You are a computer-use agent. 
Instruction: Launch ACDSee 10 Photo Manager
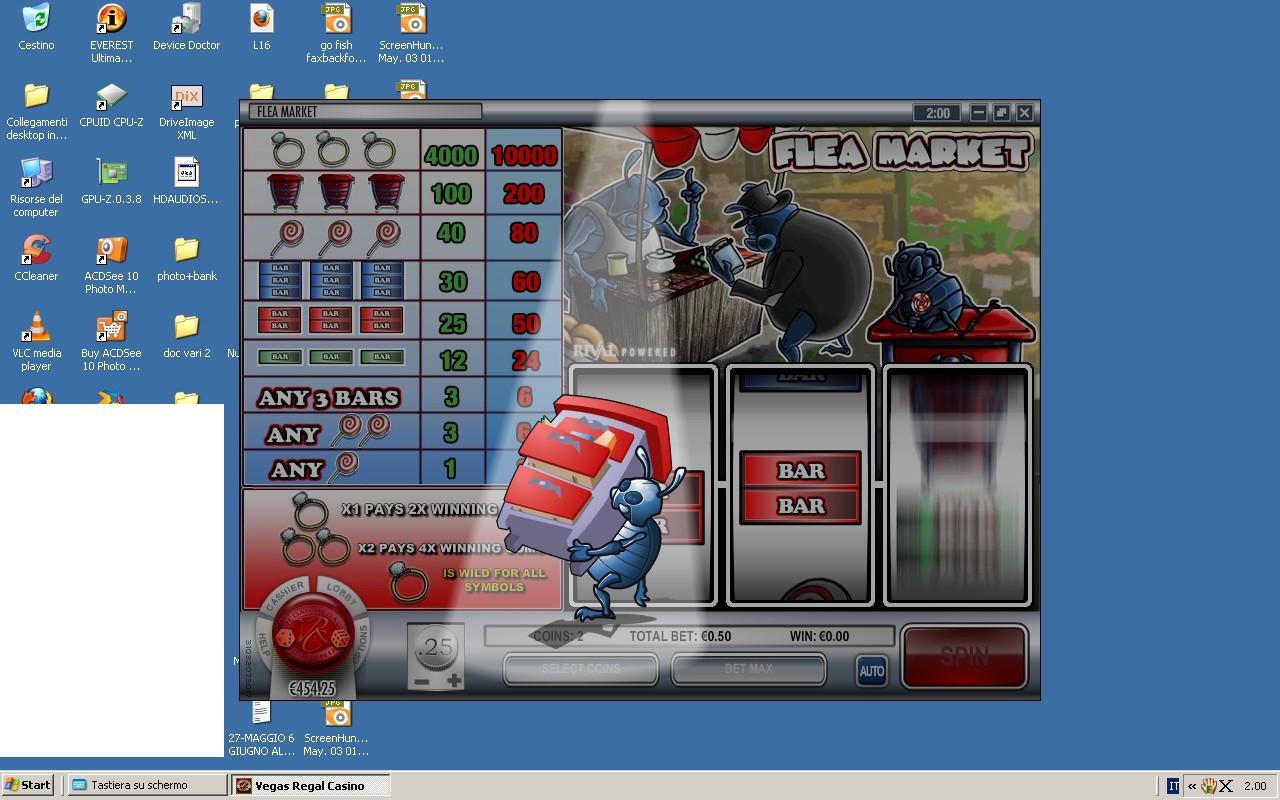click(111, 265)
